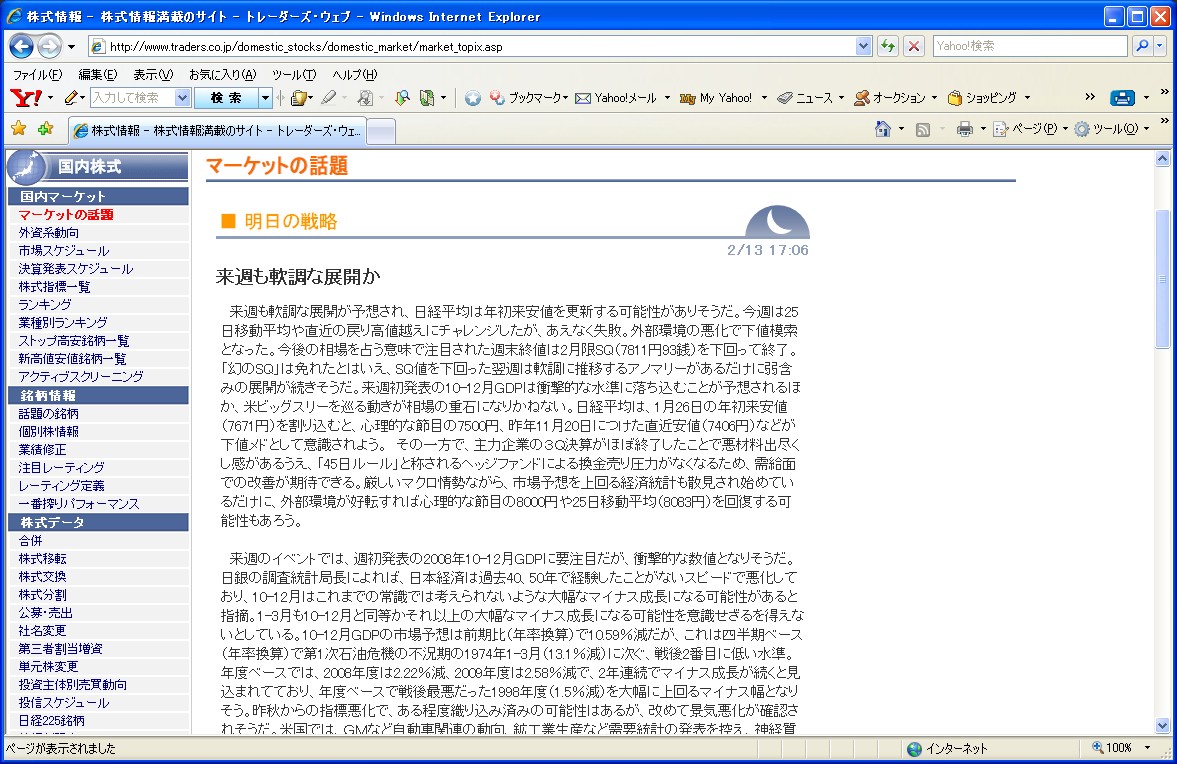
Task: Expand Yahoo toolbar overflow chevron
Action: [x=1090, y=97]
